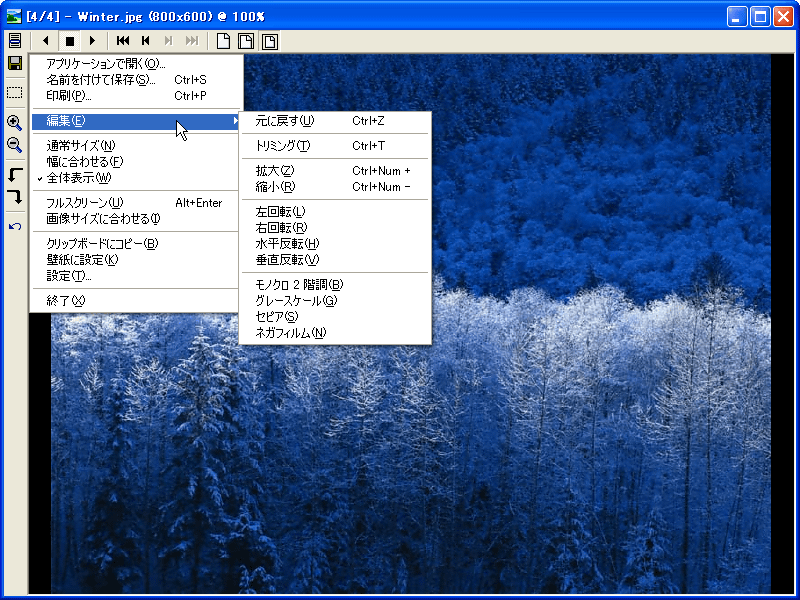800x600 pixels.
Task: Click the zoom out magnifier icon
Action: (14, 145)
